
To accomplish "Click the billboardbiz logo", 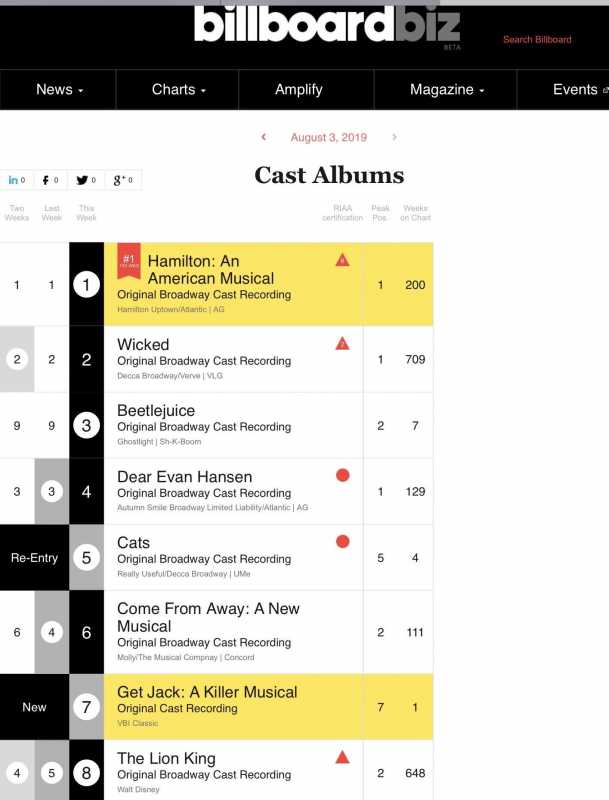I will (x=326, y=25).
